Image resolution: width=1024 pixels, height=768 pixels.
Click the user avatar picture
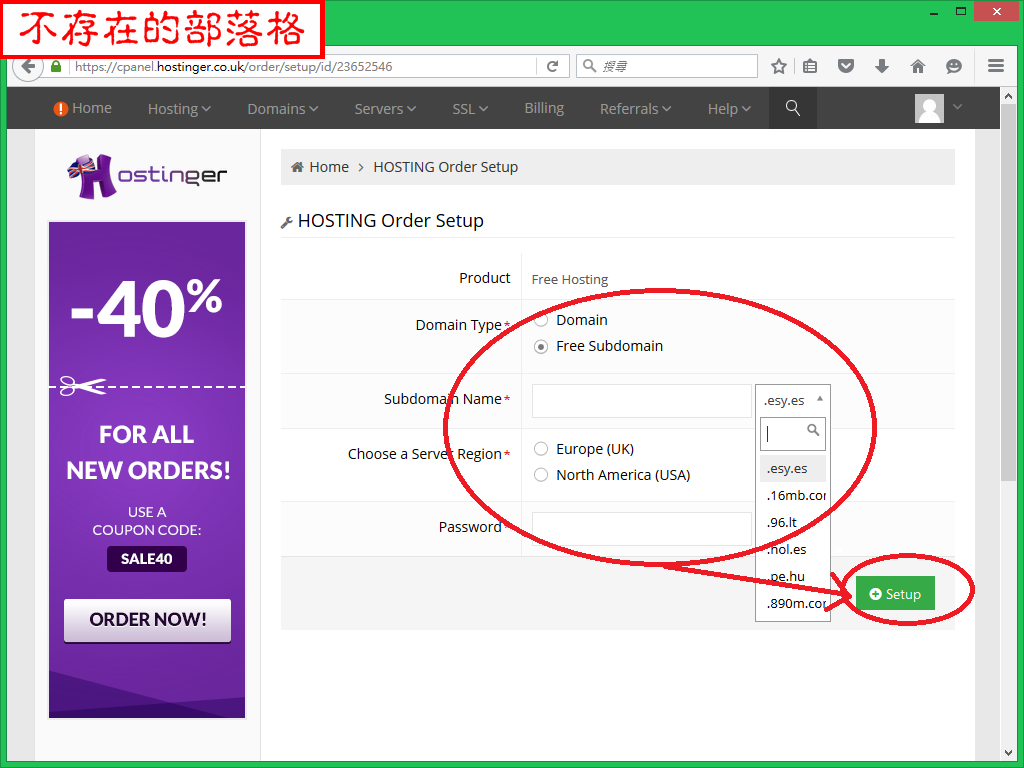(929, 108)
